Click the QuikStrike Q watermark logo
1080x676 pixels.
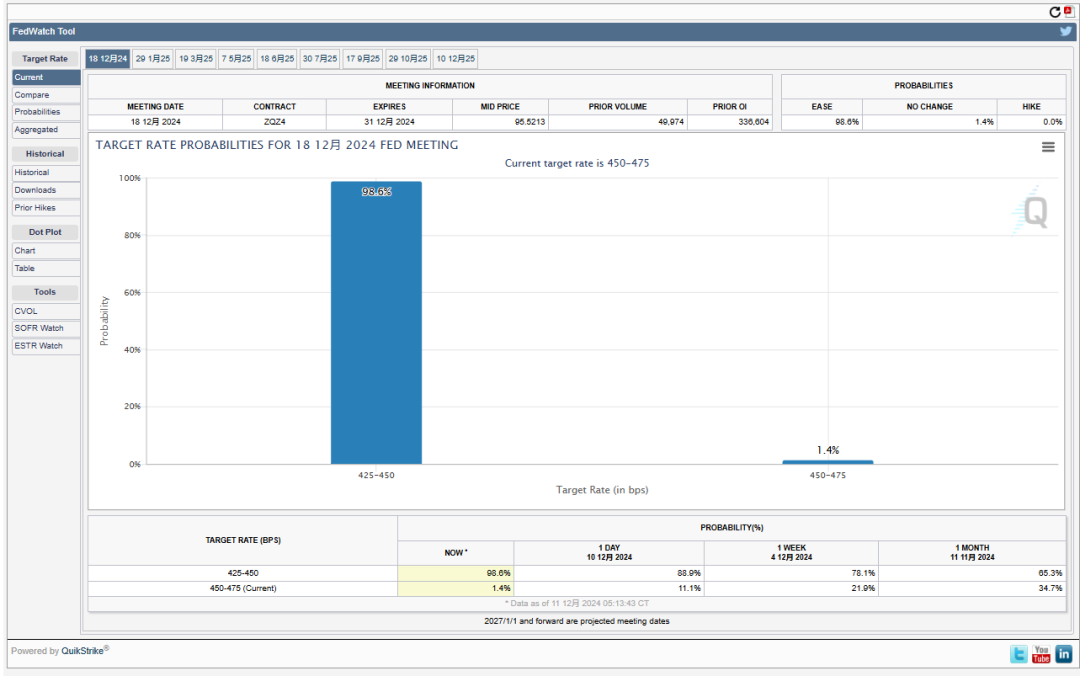(1034, 212)
